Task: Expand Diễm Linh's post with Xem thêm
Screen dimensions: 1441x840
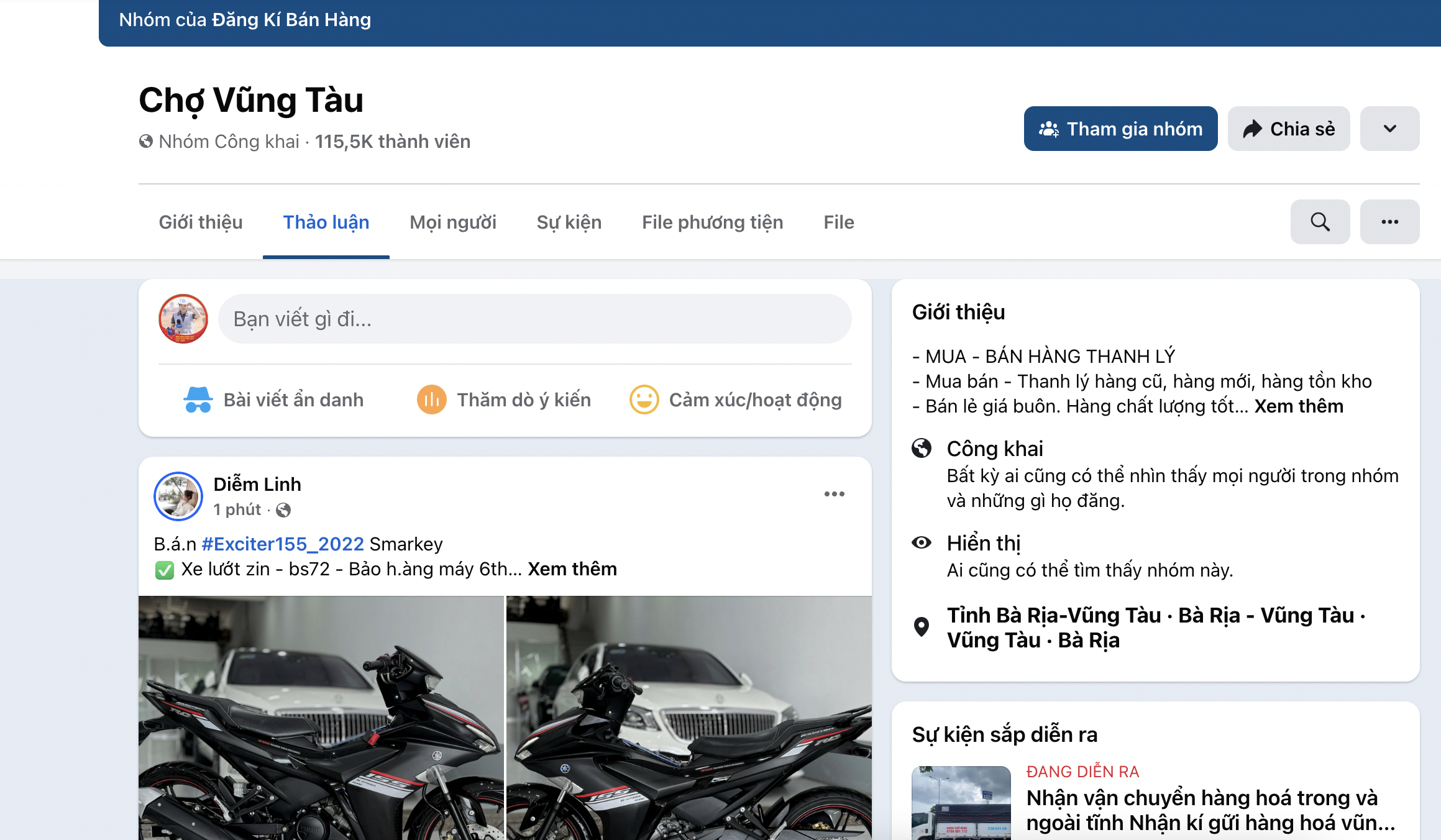Action: tap(572, 568)
